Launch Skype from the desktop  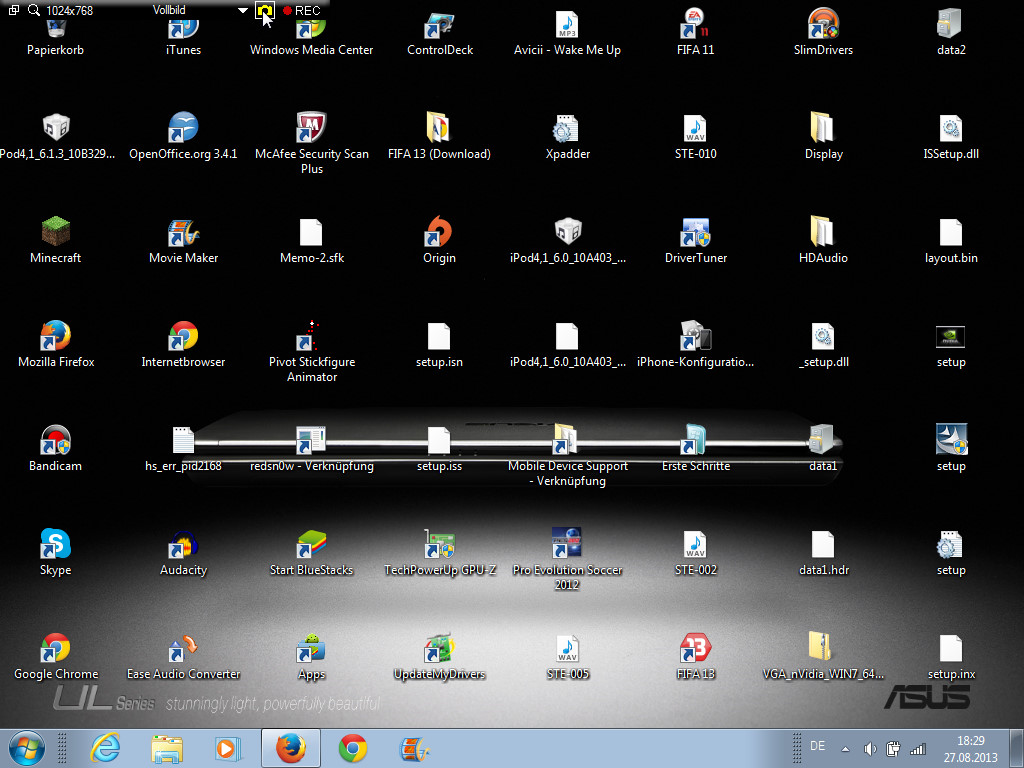click(56, 552)
